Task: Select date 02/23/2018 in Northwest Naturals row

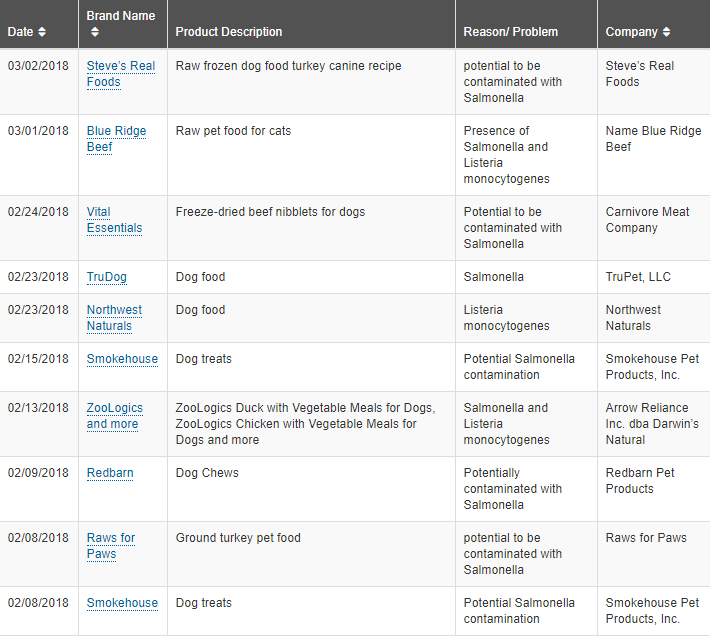Action: 38,310
